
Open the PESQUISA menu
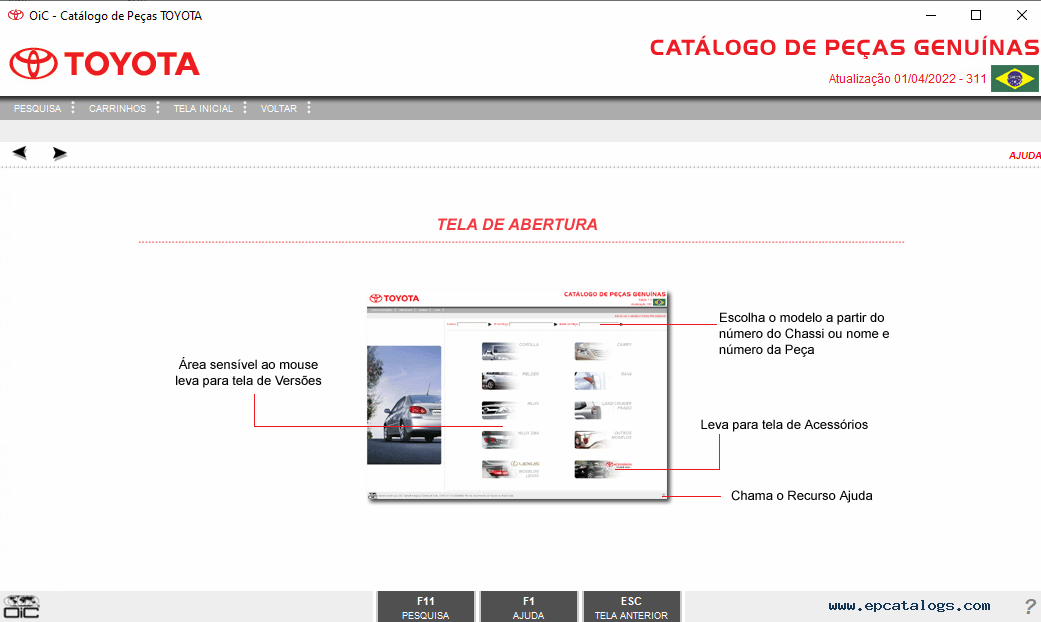[37, 108]
